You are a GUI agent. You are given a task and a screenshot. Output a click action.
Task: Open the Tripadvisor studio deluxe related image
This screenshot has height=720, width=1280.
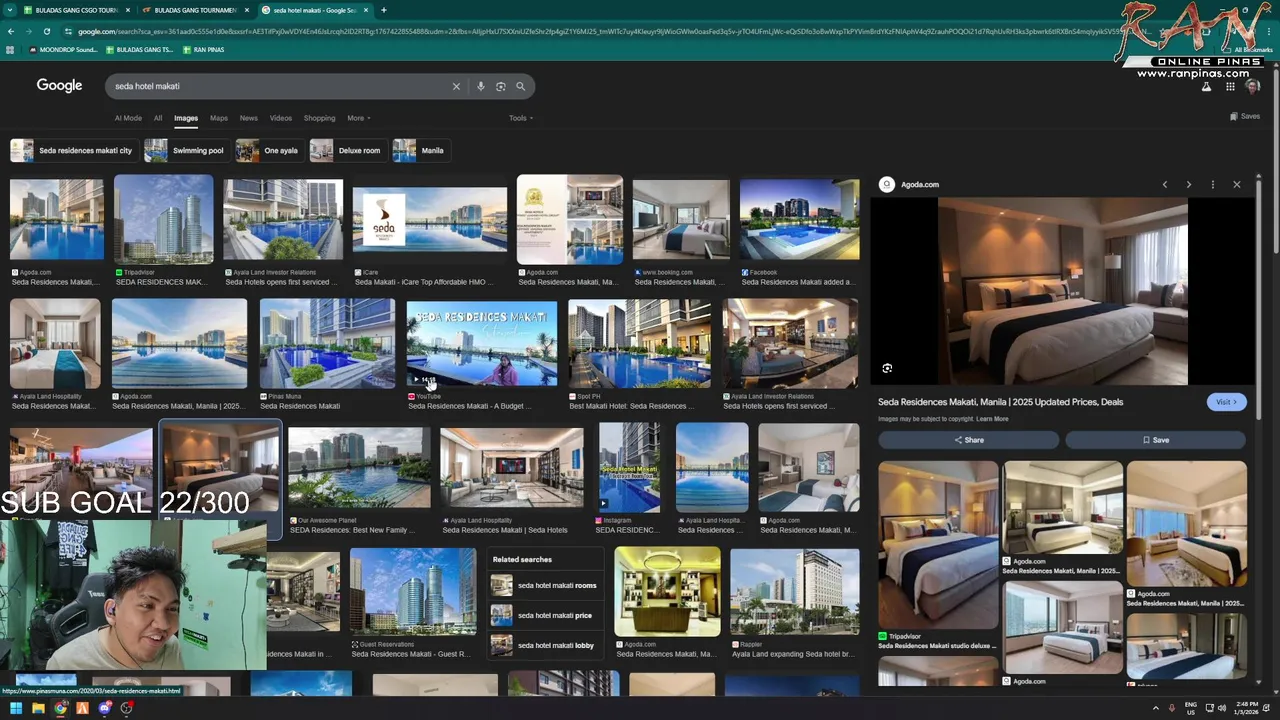click(938, 545)
